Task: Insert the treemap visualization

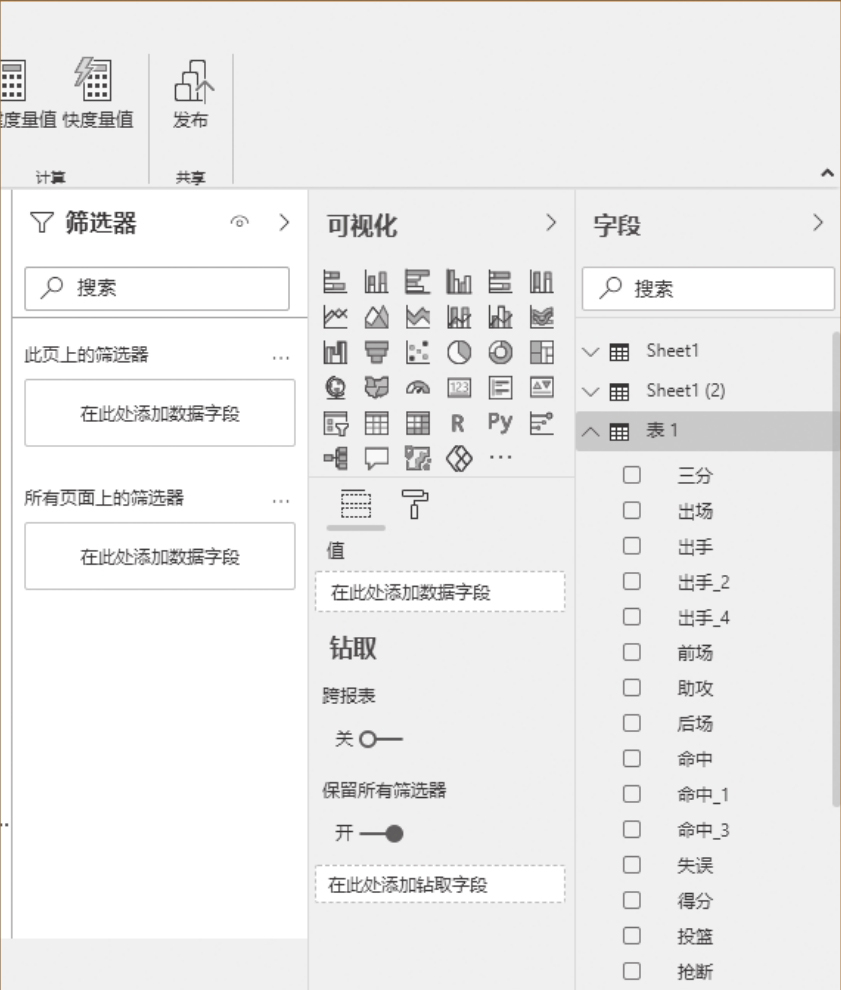Action: pos(541,352)
